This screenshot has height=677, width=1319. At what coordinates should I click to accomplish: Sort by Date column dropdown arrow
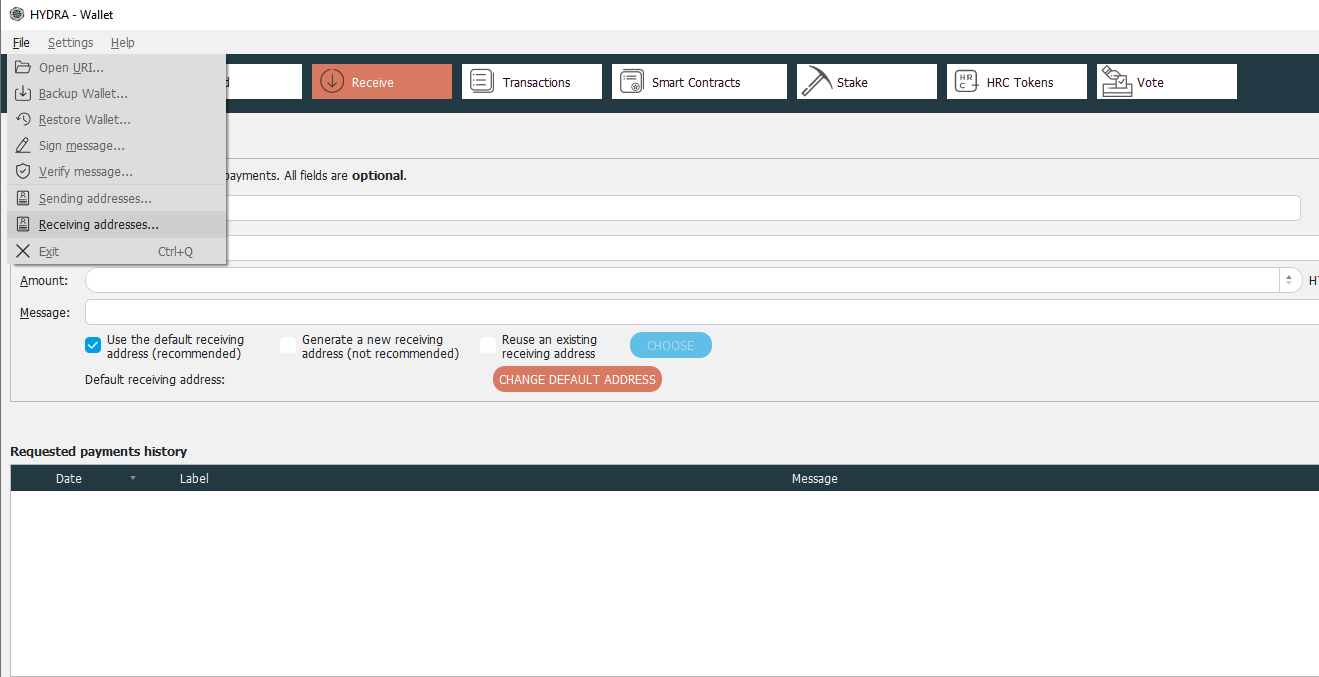tap(133, 479)
